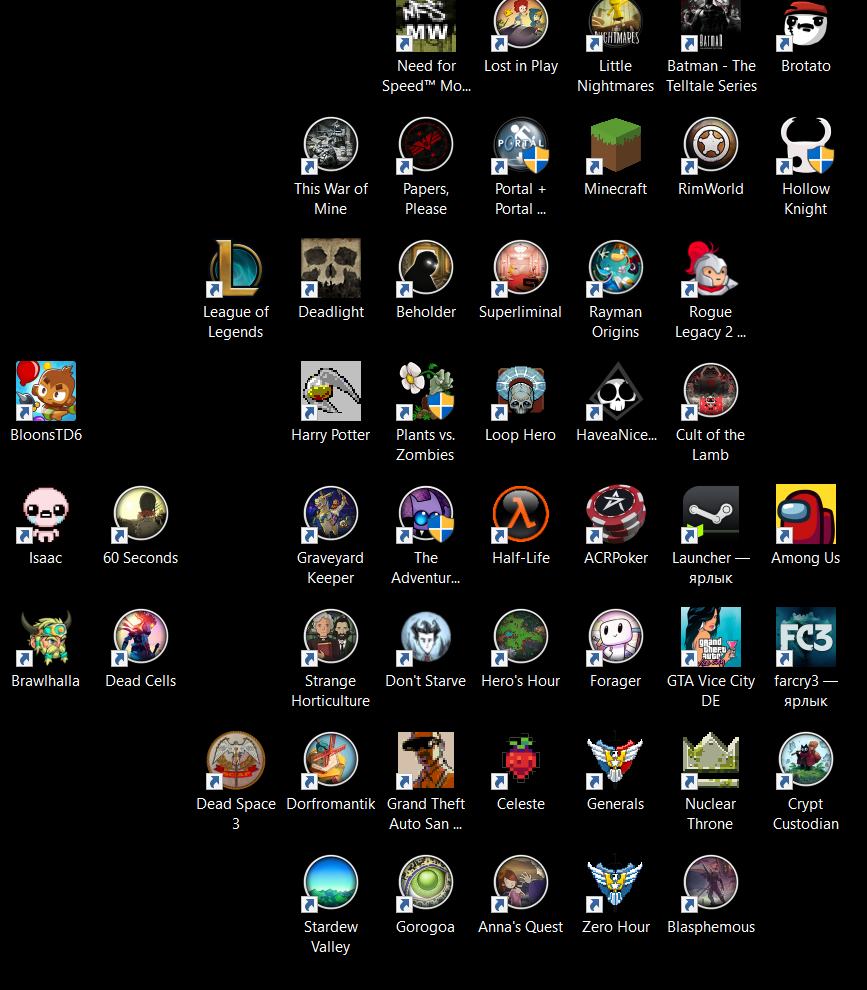The width and height of the screenshot is (867, 990).
Task: Select the Nuclear Throne crown icon
Action: click(710, 761)
